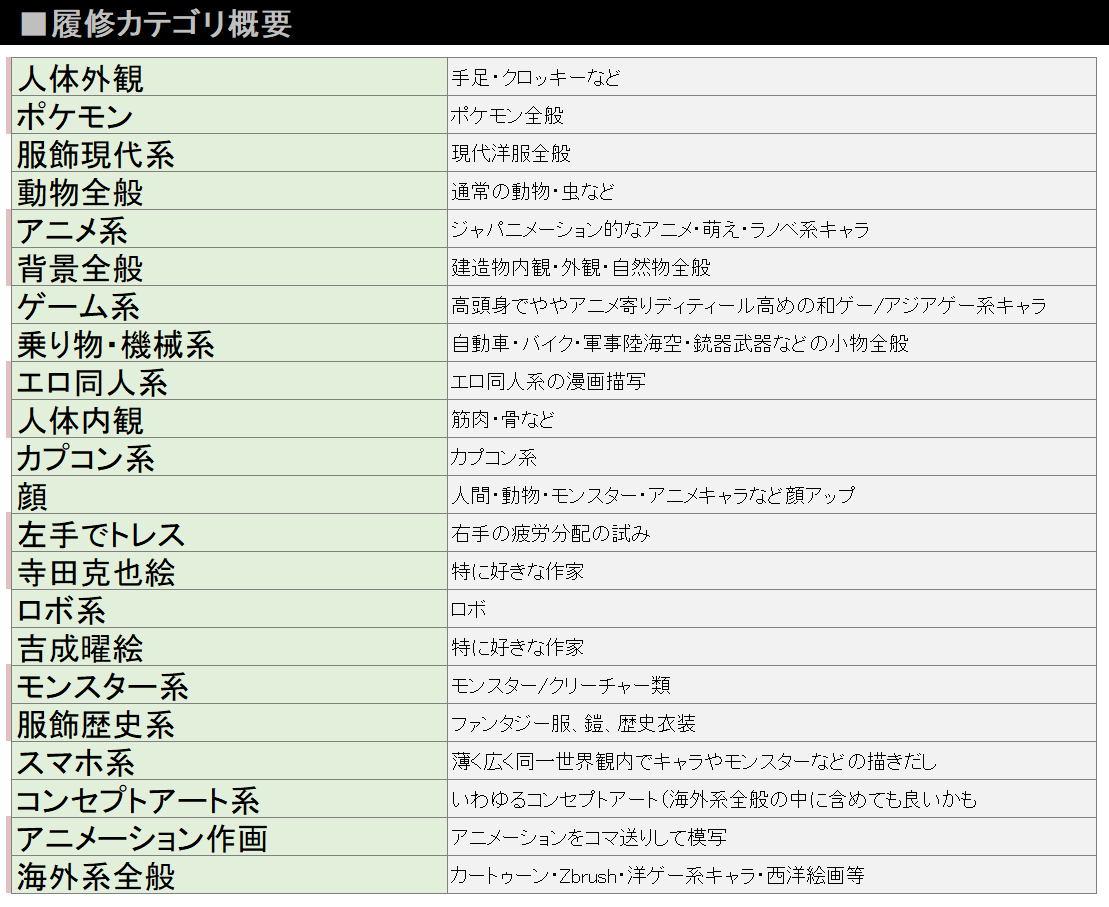This screenshot has width=1109, height=907.
Task: Select the 服飾現代系 category cell
Action: [x=229, y=153]
